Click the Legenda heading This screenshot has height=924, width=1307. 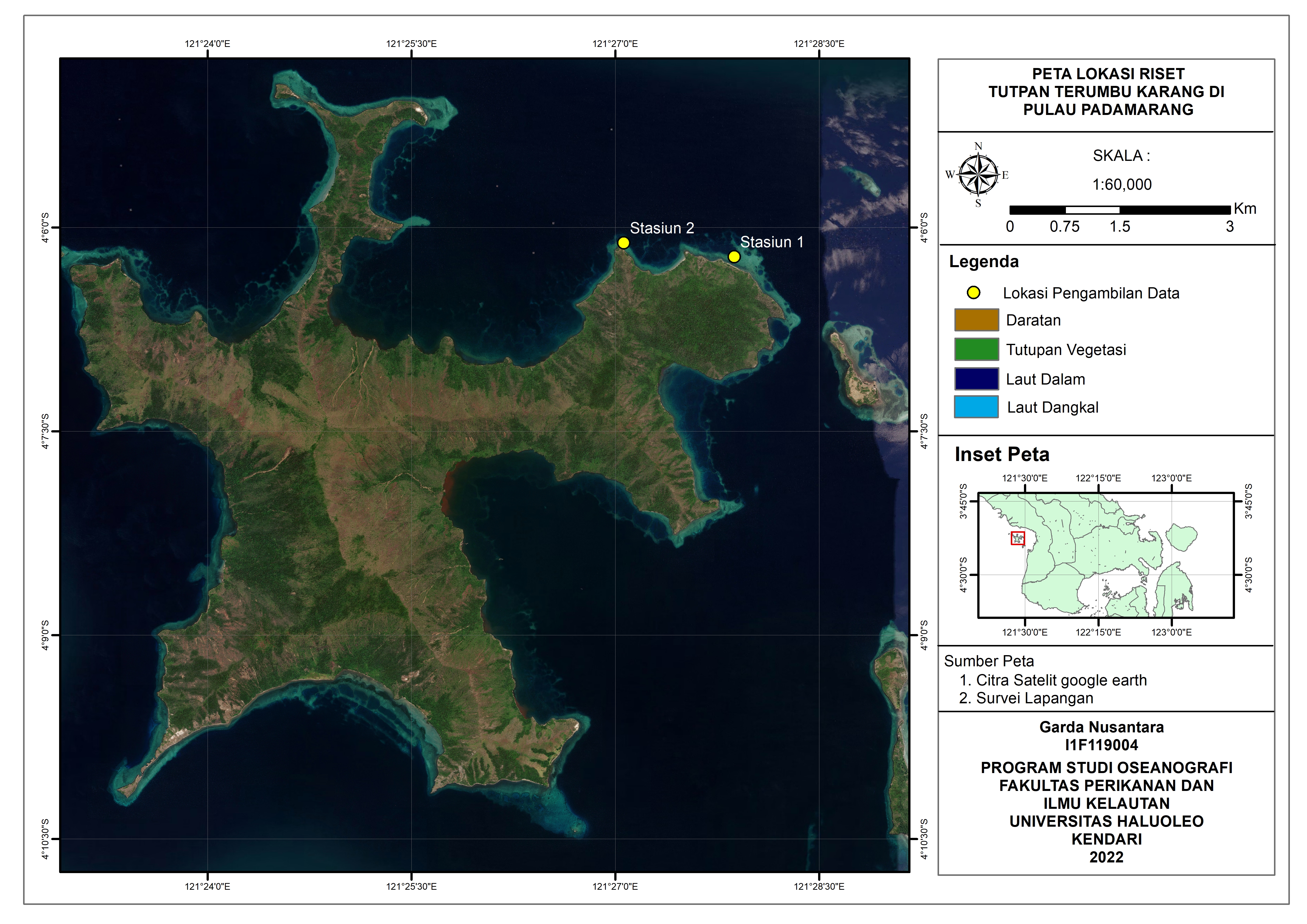tap(984, 262)
